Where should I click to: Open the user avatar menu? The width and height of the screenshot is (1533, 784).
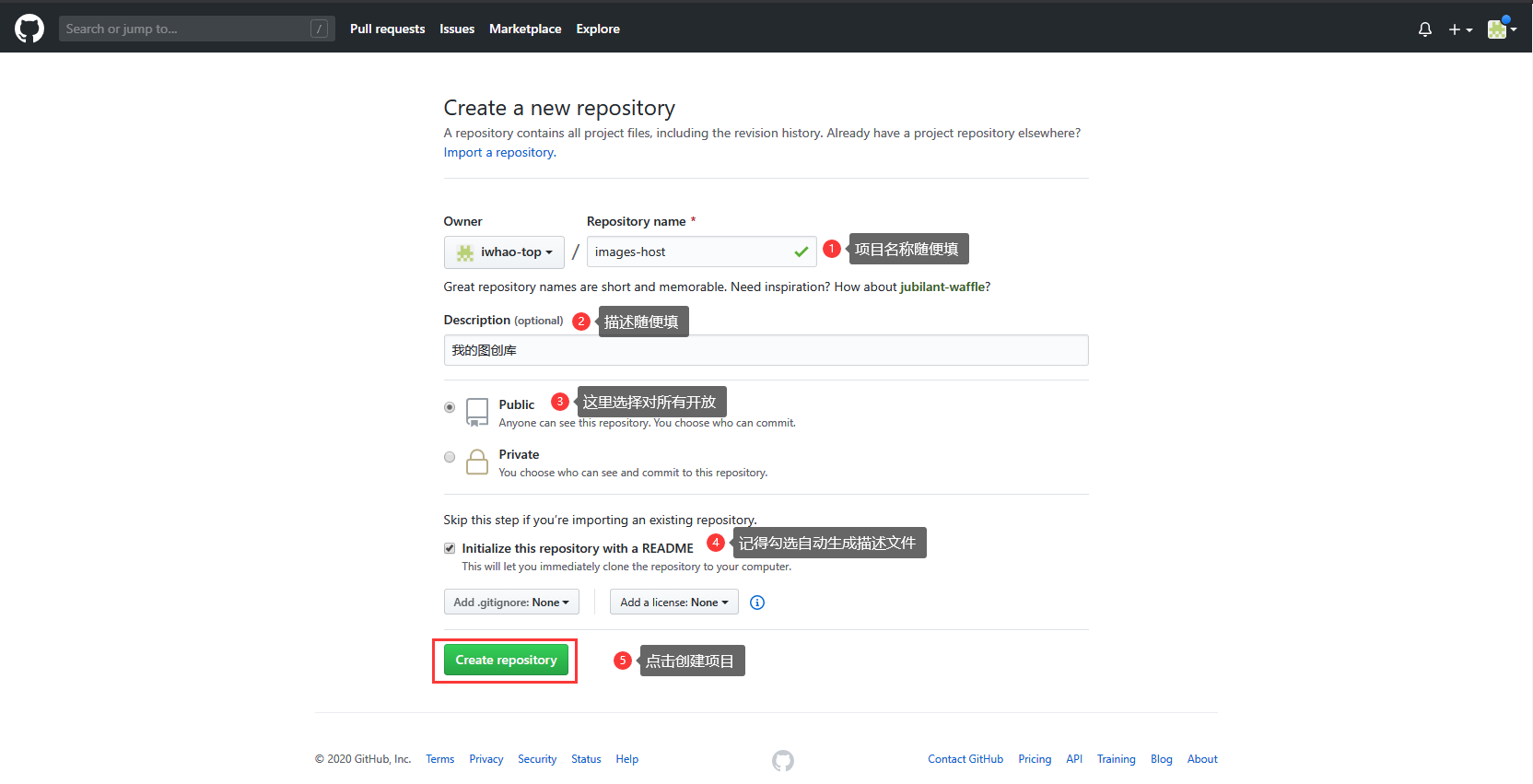[x=1502, y=29]
